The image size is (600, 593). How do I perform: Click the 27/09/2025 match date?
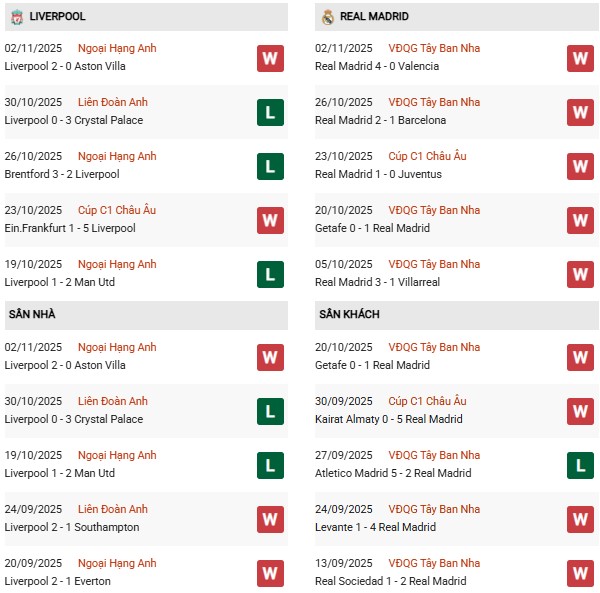(x=344, y=455)
